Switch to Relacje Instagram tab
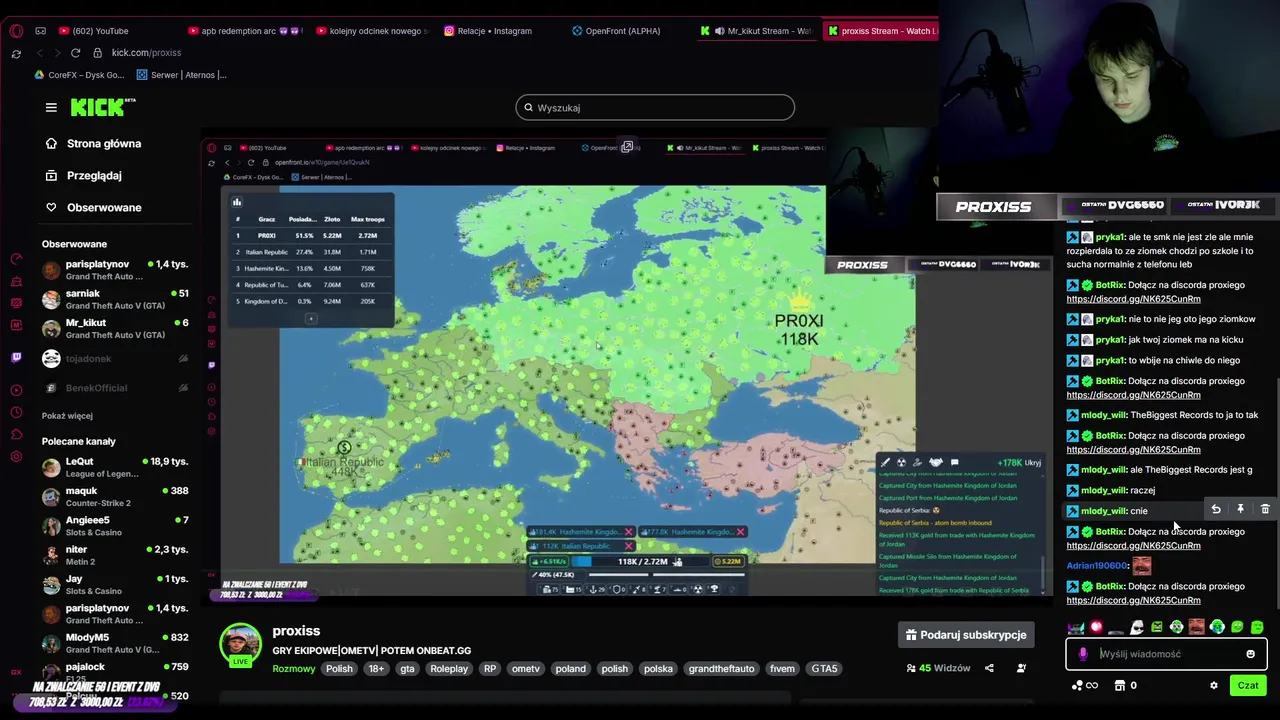 [488, 31]
